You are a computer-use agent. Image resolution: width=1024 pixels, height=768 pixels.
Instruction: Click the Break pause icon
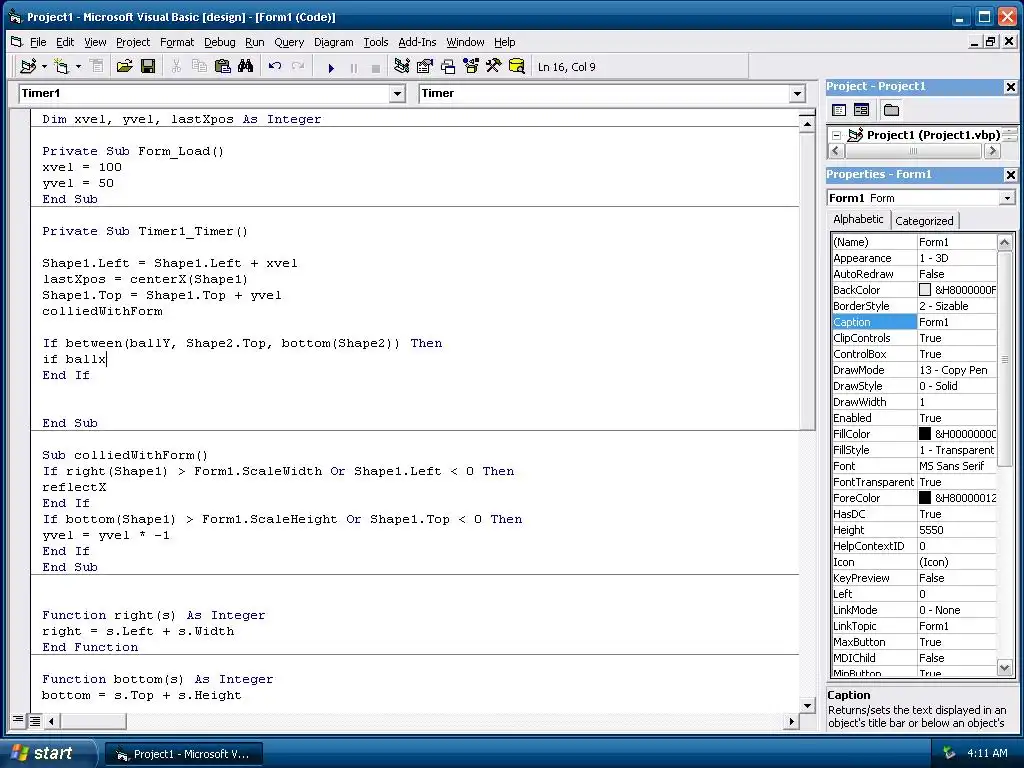point(353,67)
